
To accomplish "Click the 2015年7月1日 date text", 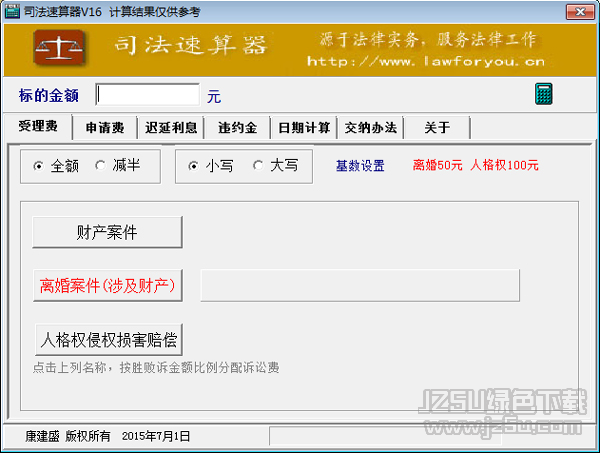I will [156, 436].
